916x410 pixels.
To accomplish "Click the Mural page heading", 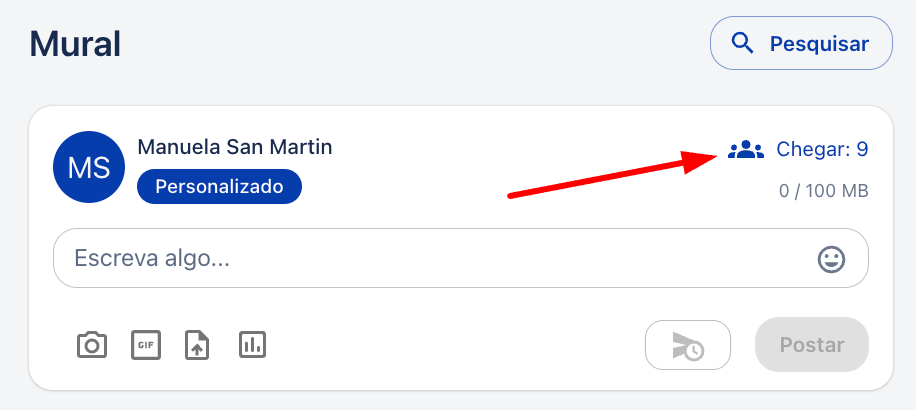I will (x=75, y=44).
